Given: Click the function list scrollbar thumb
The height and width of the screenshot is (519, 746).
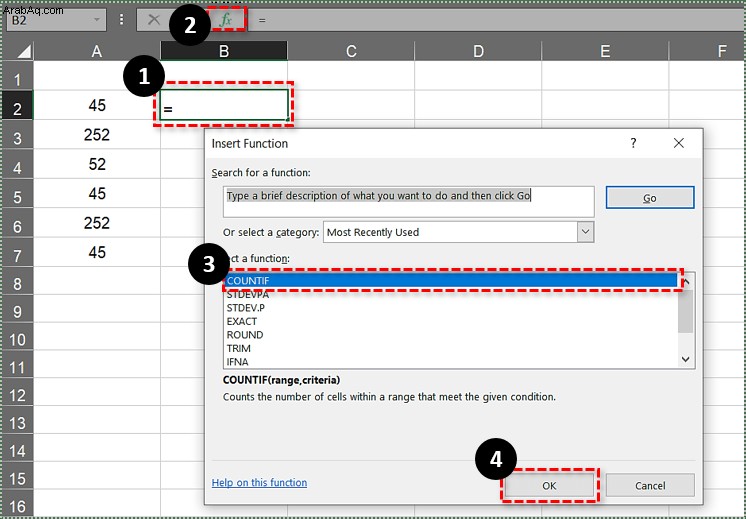Looking at the screenshot, I should [x=686, y=310].
